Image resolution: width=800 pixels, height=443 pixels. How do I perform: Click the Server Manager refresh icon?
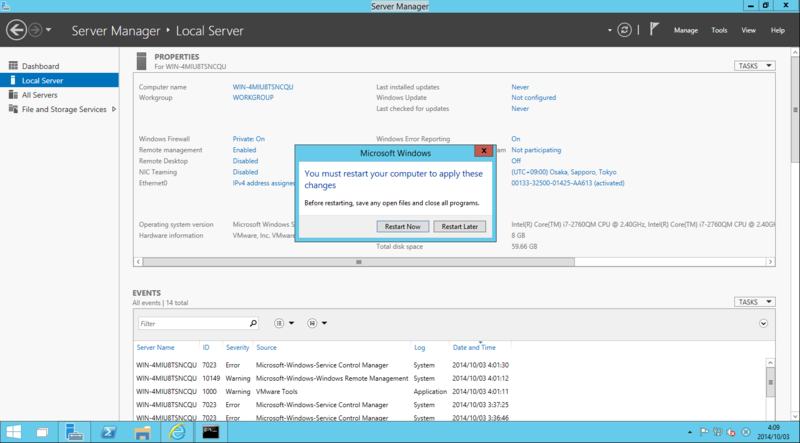point(624,30)
